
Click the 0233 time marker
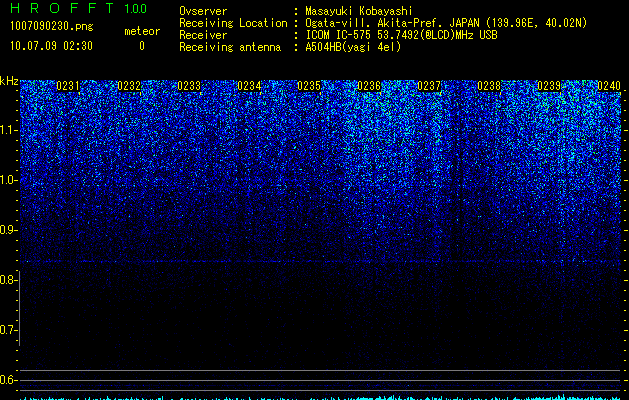coord(189,86)
